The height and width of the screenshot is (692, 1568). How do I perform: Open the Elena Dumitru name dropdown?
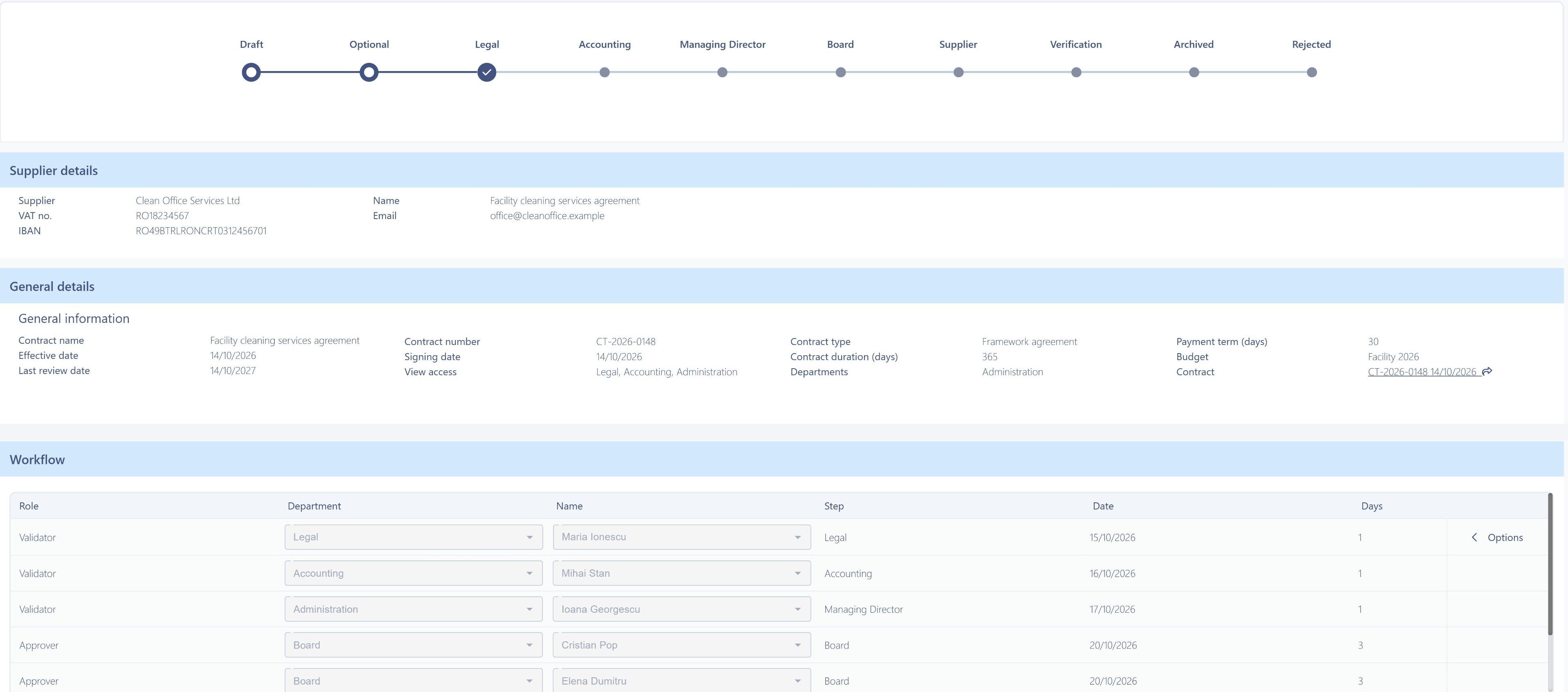pos(682,681)
